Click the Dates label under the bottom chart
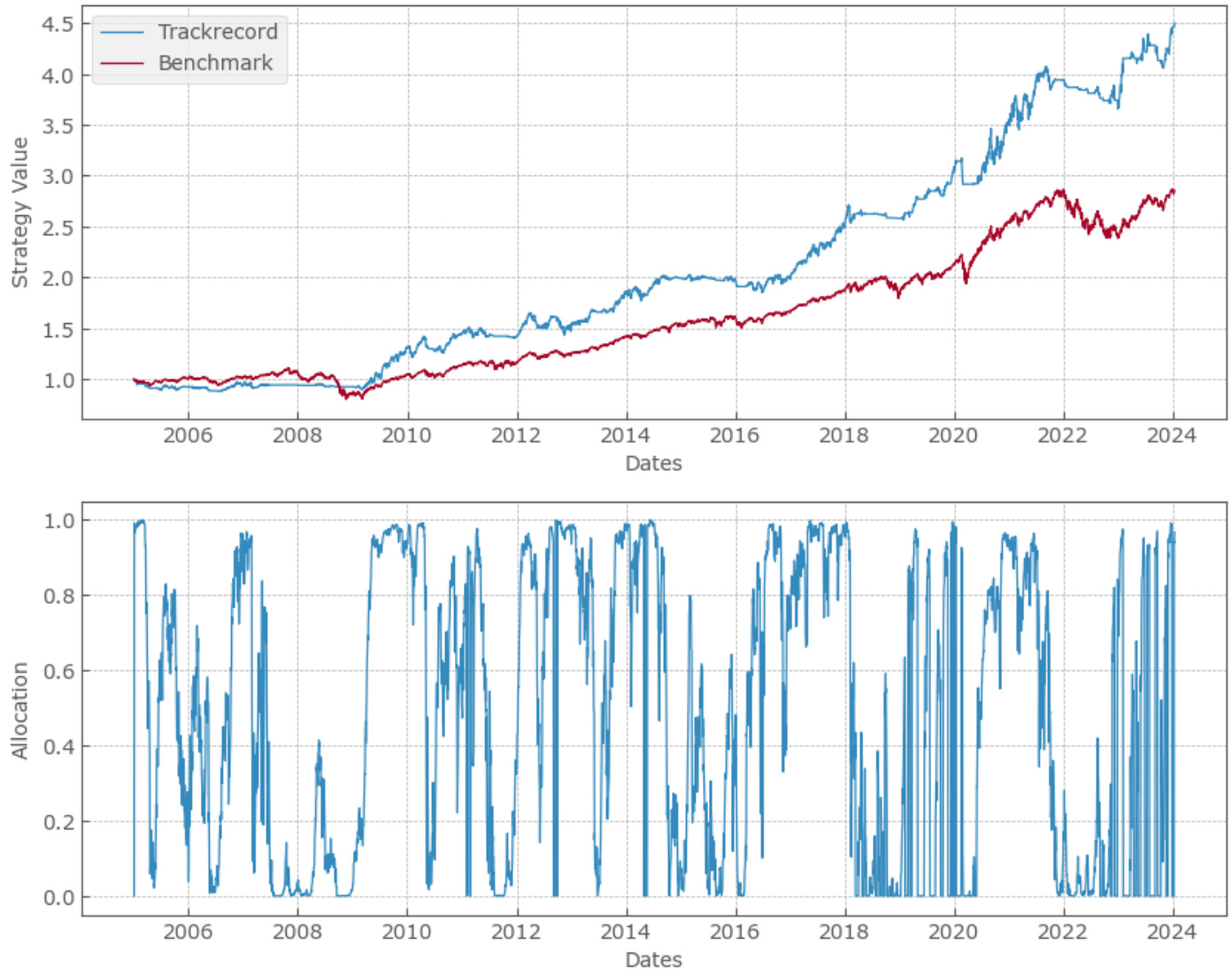 pos(653,960)
